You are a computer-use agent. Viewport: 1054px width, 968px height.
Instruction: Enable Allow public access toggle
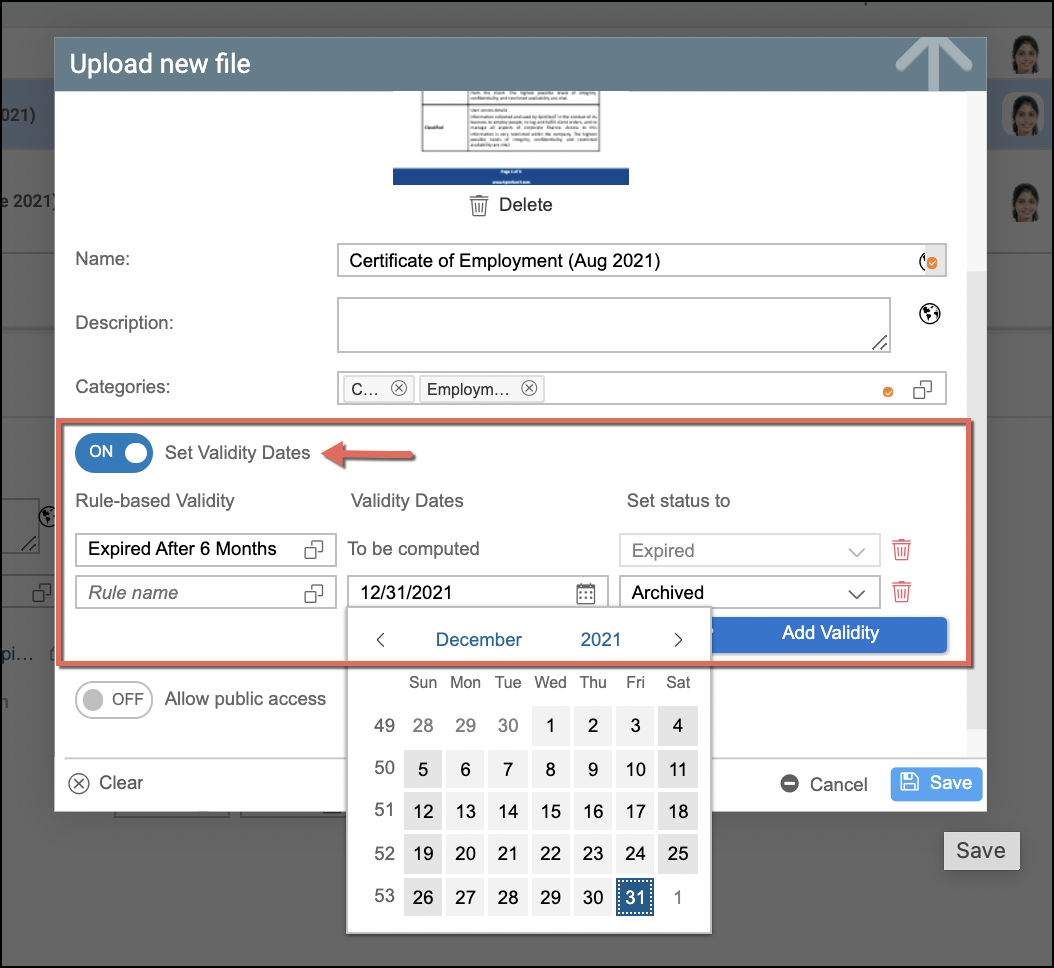(114, 700)
